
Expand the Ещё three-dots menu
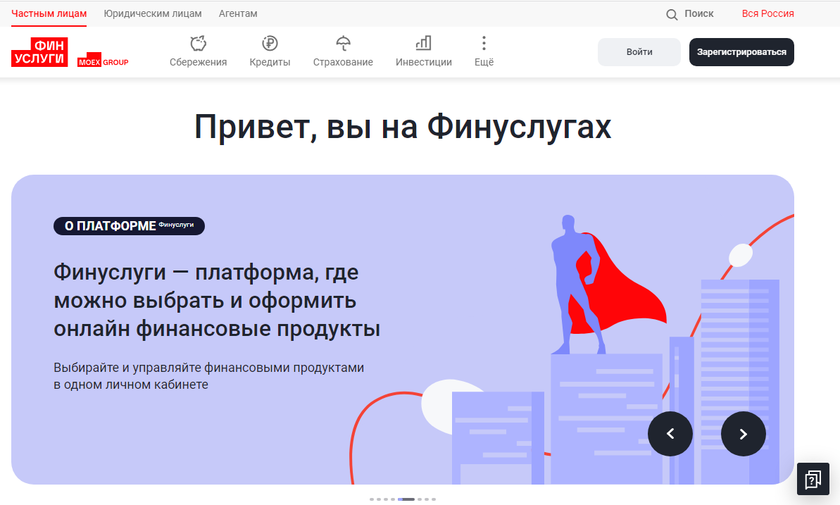point(484,43)
